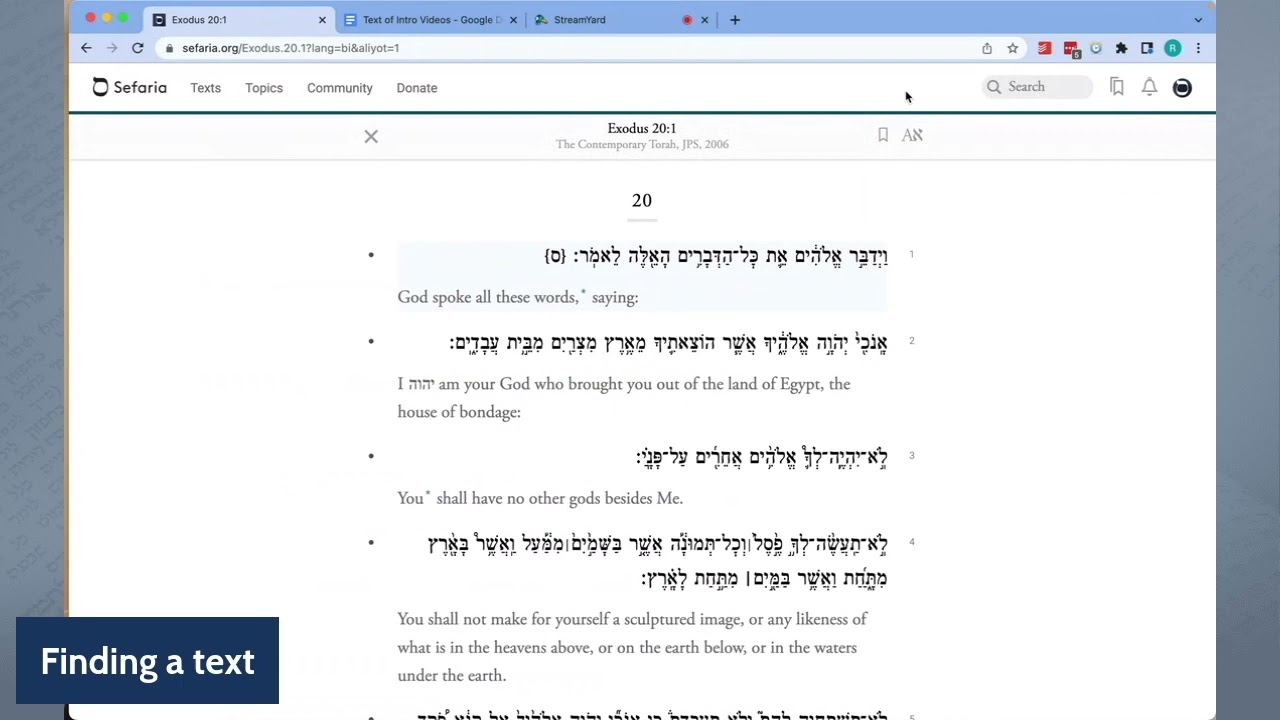Open saved texts bookmark icon in header
1280x720 pixels.
click(1117, 87)
